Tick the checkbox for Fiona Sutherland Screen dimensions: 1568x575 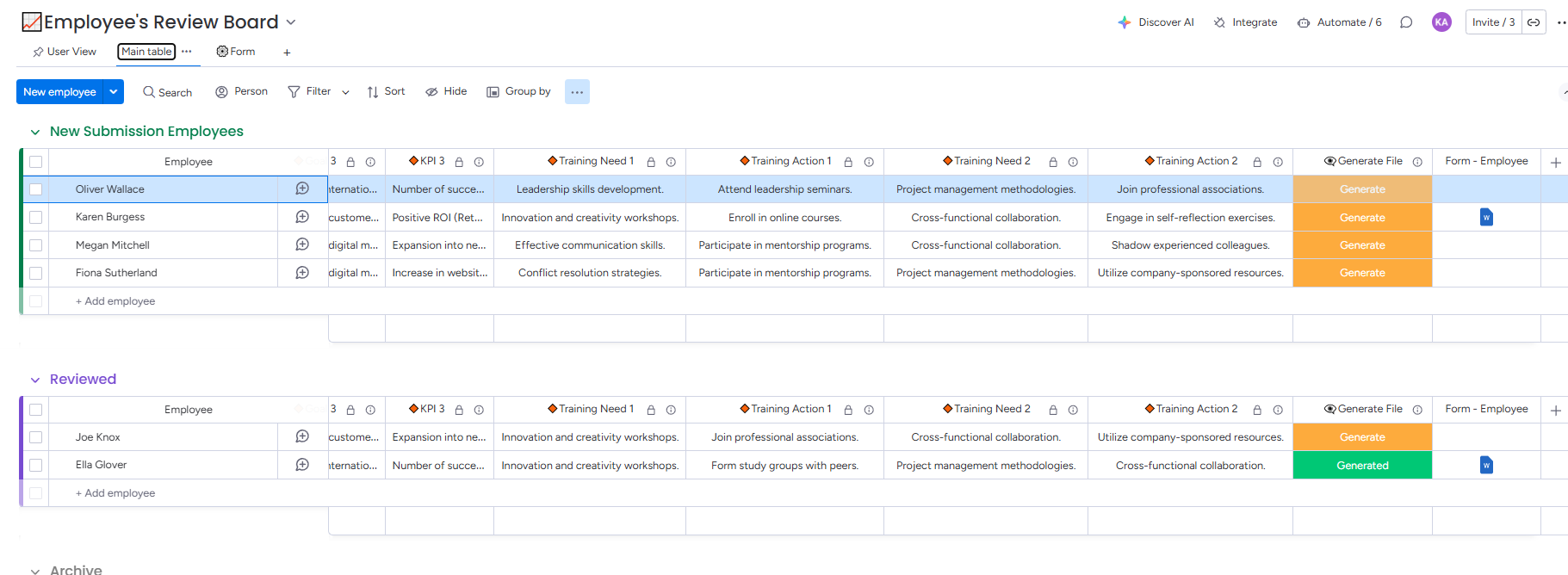pyautogui.click(x=35, y=273)
